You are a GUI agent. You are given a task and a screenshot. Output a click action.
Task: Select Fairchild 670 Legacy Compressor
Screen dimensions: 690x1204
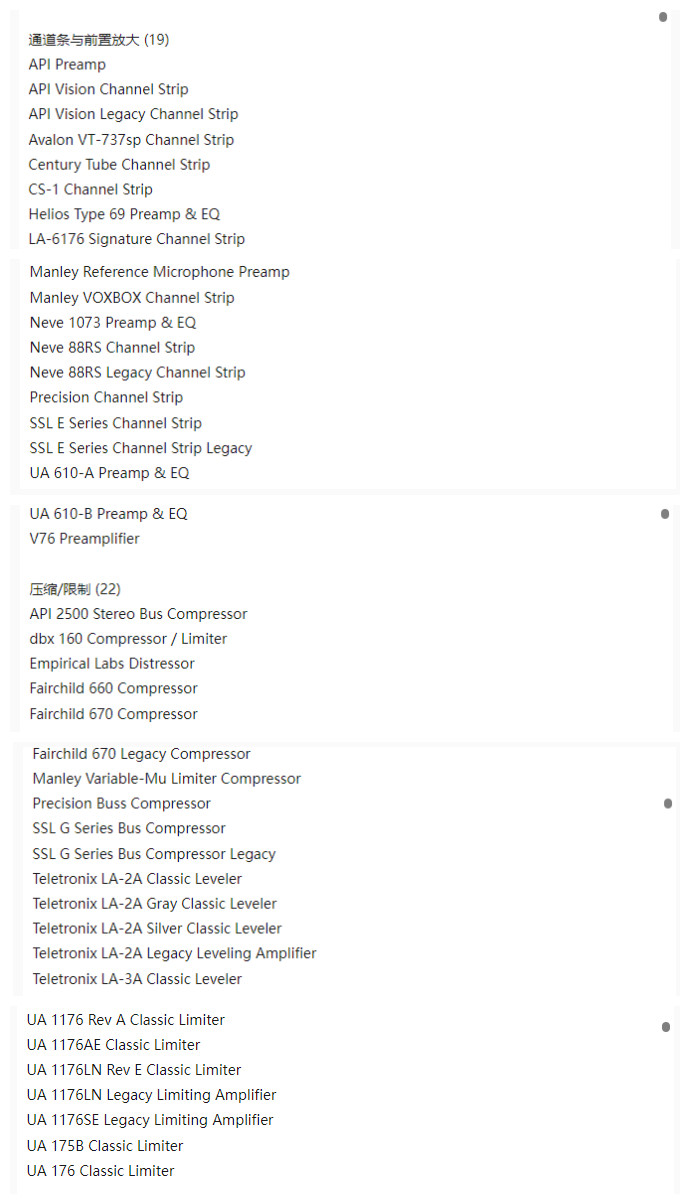pyautogui.click(x=141, y=754)
